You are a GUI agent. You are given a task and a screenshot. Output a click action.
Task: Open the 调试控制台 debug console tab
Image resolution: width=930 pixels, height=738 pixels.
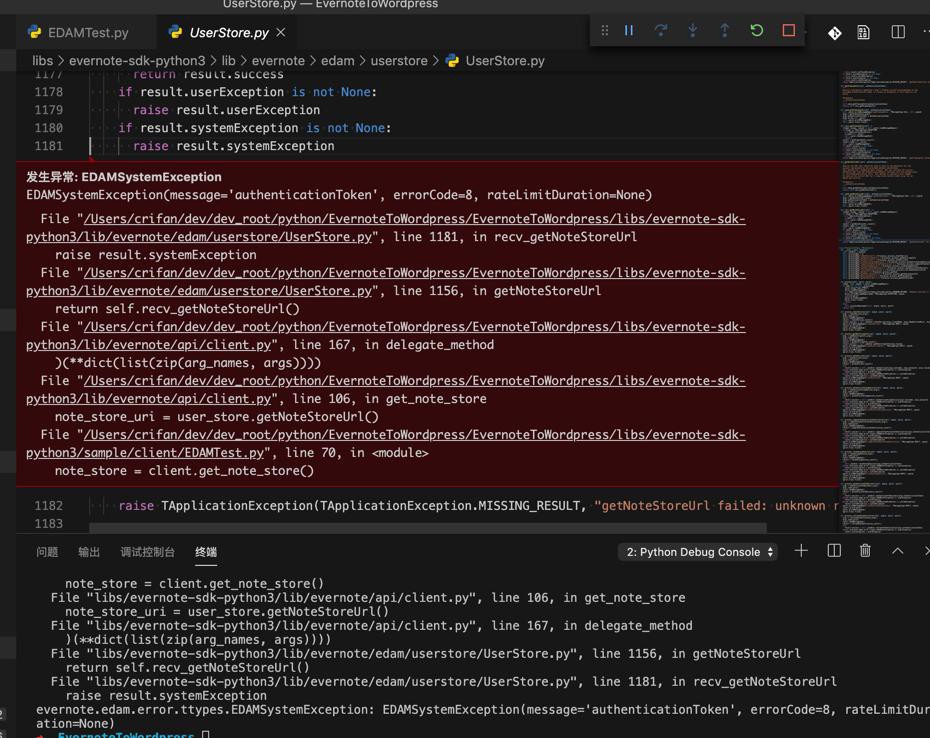tap(147, 552)
